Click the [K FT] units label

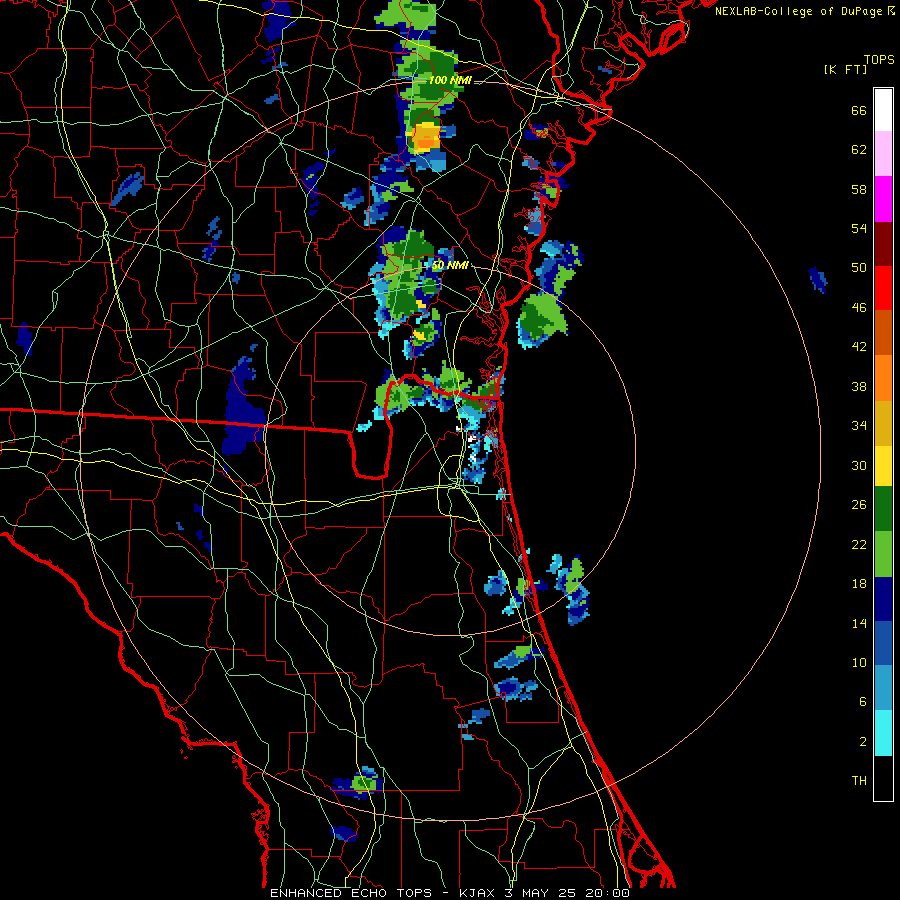(845, 70)
